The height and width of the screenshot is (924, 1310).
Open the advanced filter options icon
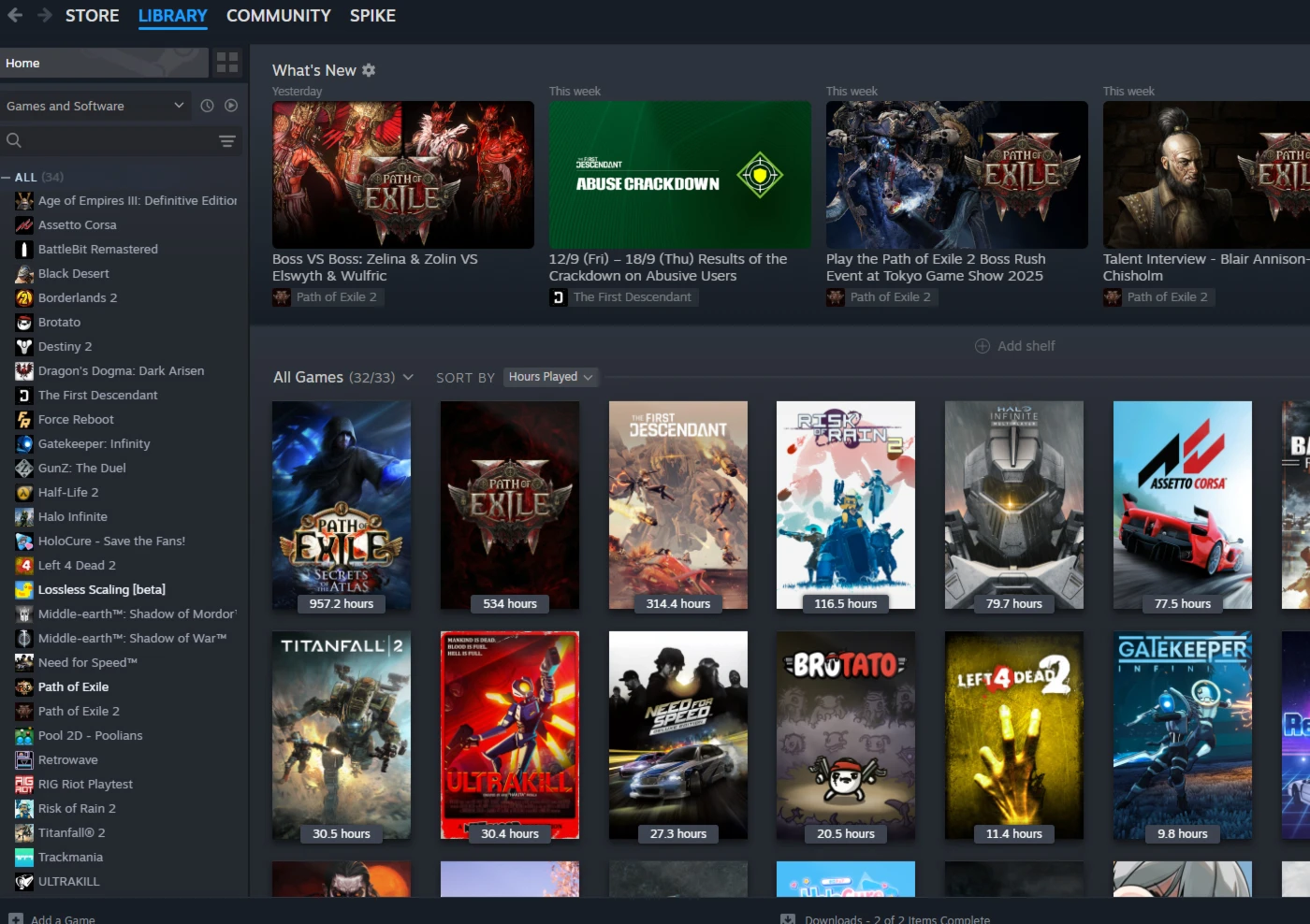(x=226, y=141)
